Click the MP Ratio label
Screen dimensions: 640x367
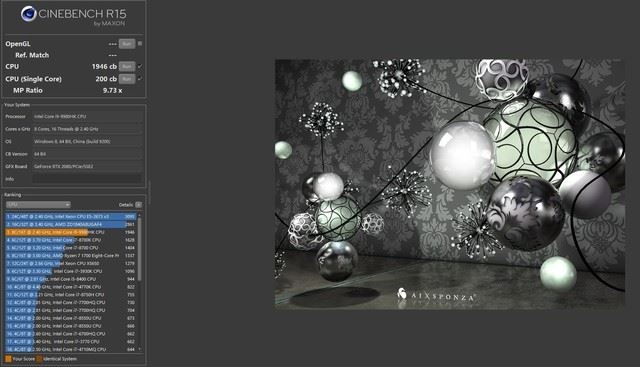(x=28, y=90)
